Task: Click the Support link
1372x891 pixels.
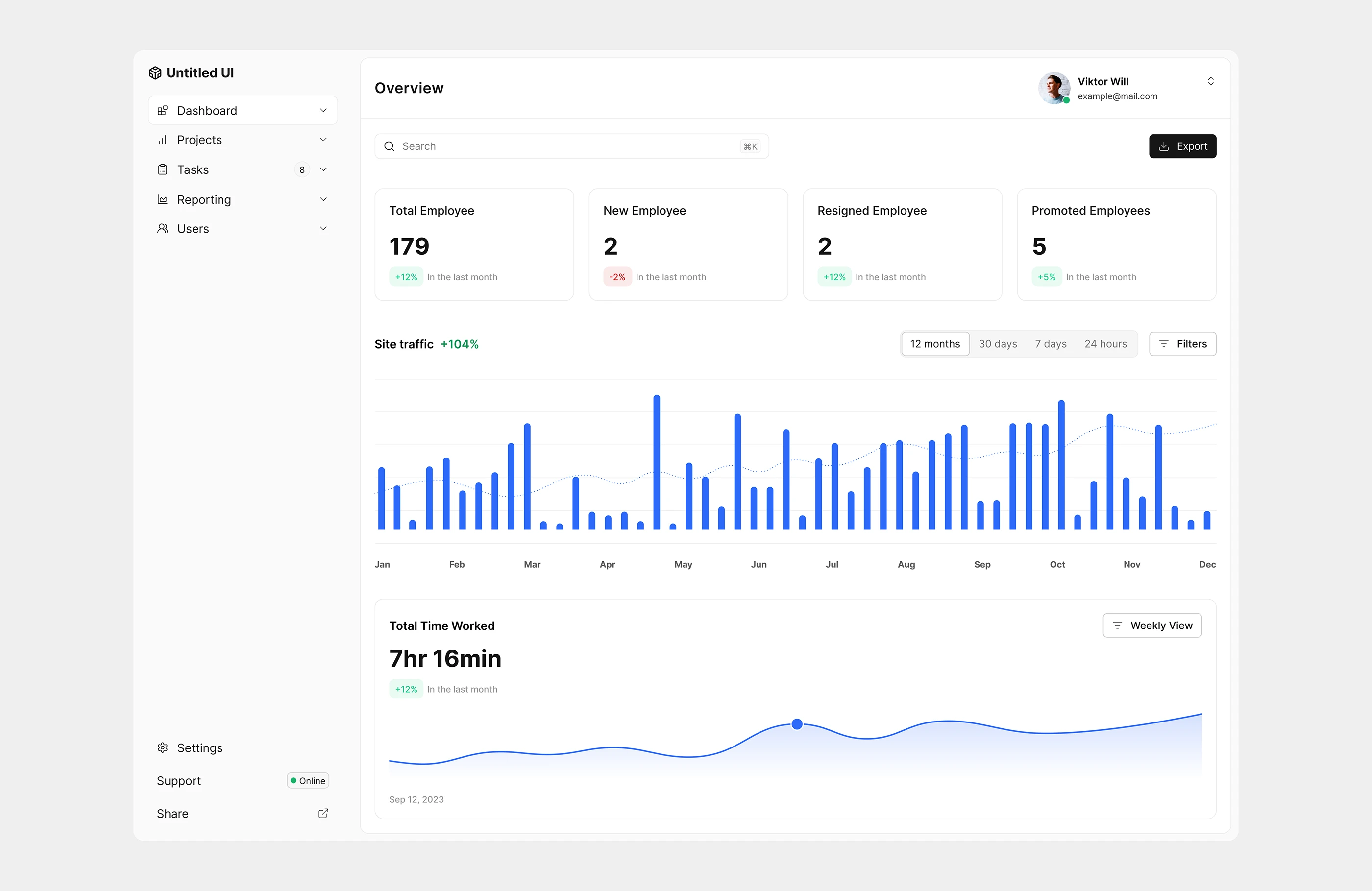Action: click(x=179, y=781)
